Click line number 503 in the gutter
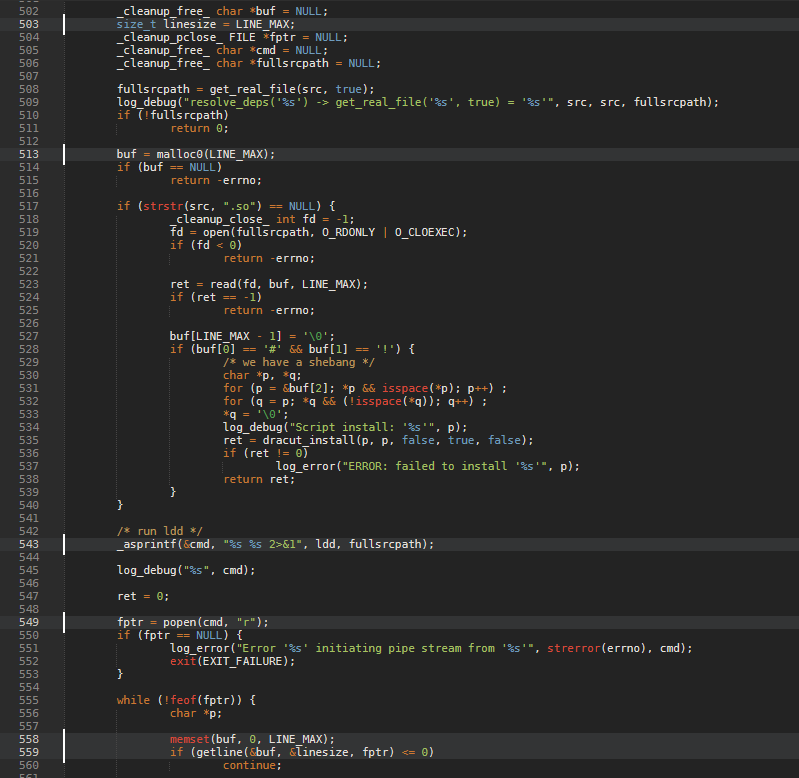 pyautogui.click(x=28, y=24)
